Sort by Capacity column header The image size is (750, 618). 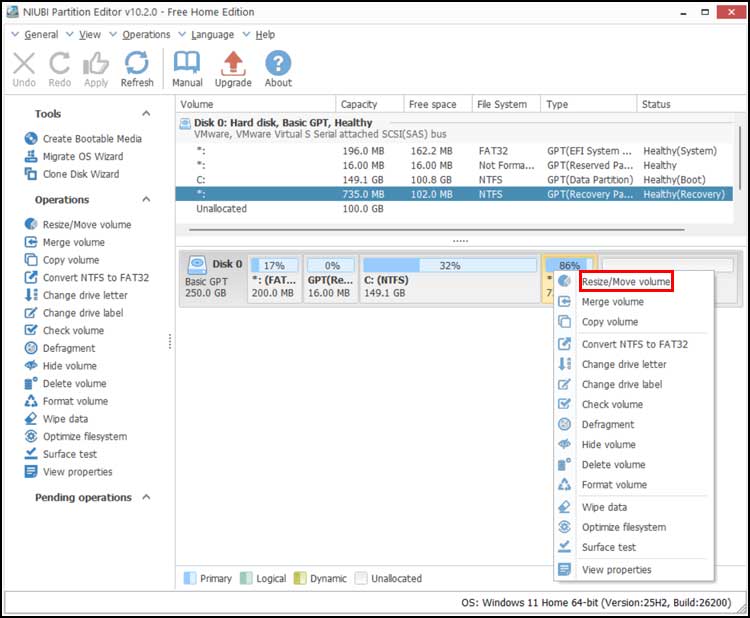pos(370,104)
